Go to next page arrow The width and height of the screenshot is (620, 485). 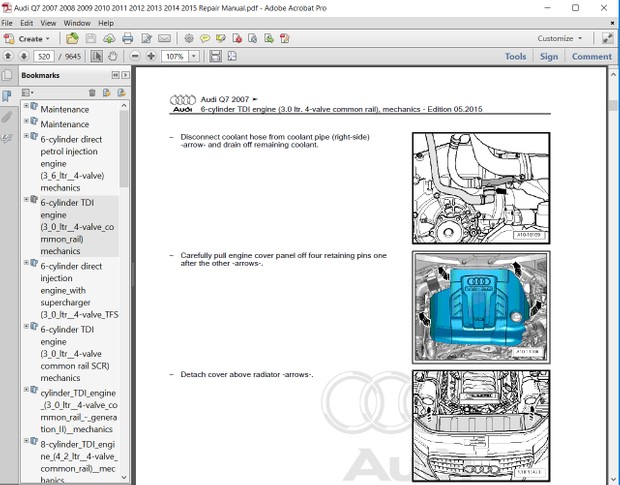pos(24,56)
